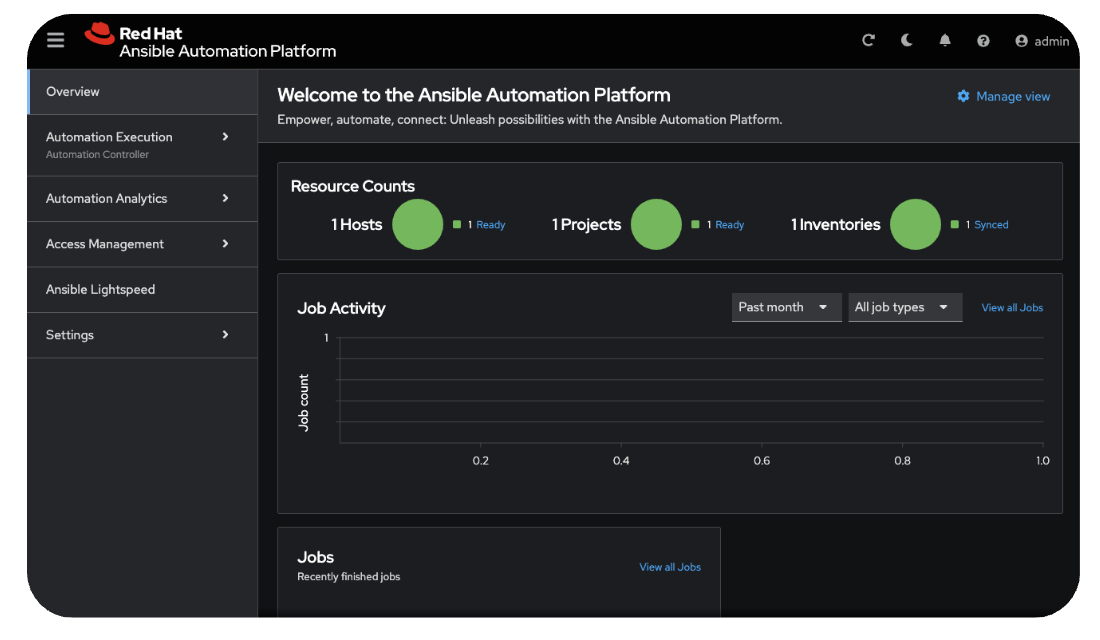Click the 0.6 x-axis tick label
This screenshot has height=640, width=1100.
pyautogui.click(x=761, y=461)
